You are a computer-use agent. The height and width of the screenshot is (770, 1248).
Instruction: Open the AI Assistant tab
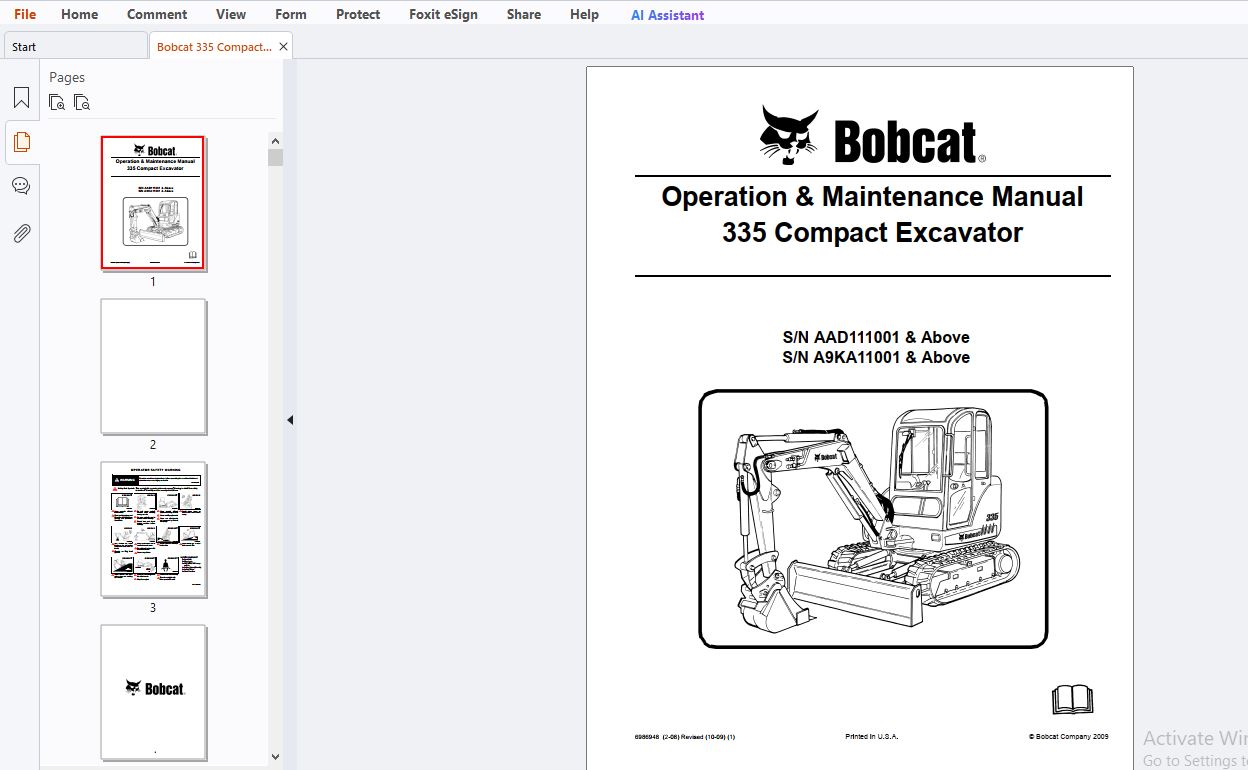click(x=667, y=15)
